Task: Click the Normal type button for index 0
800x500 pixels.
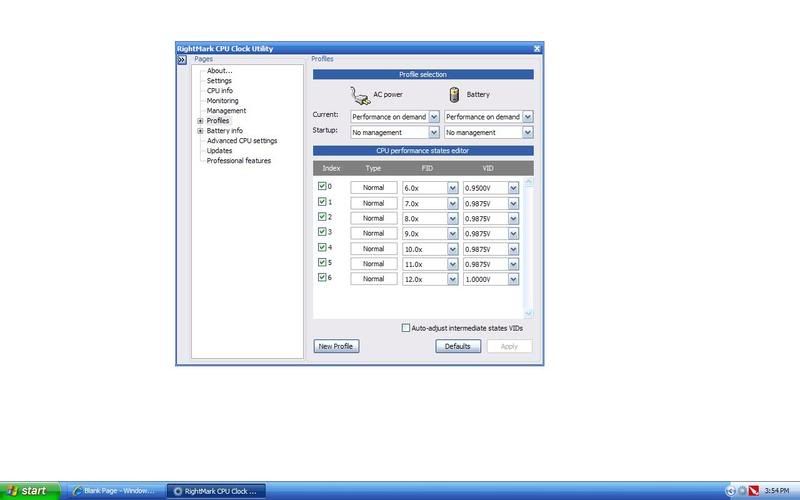Action: pyautogui.click(x=373, y=188)
